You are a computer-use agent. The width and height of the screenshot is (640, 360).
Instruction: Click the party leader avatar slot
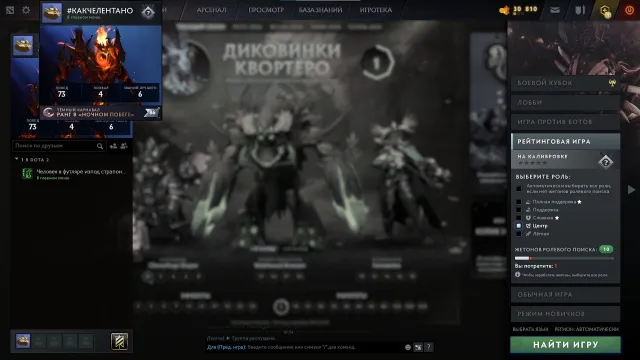click(23, 341)
